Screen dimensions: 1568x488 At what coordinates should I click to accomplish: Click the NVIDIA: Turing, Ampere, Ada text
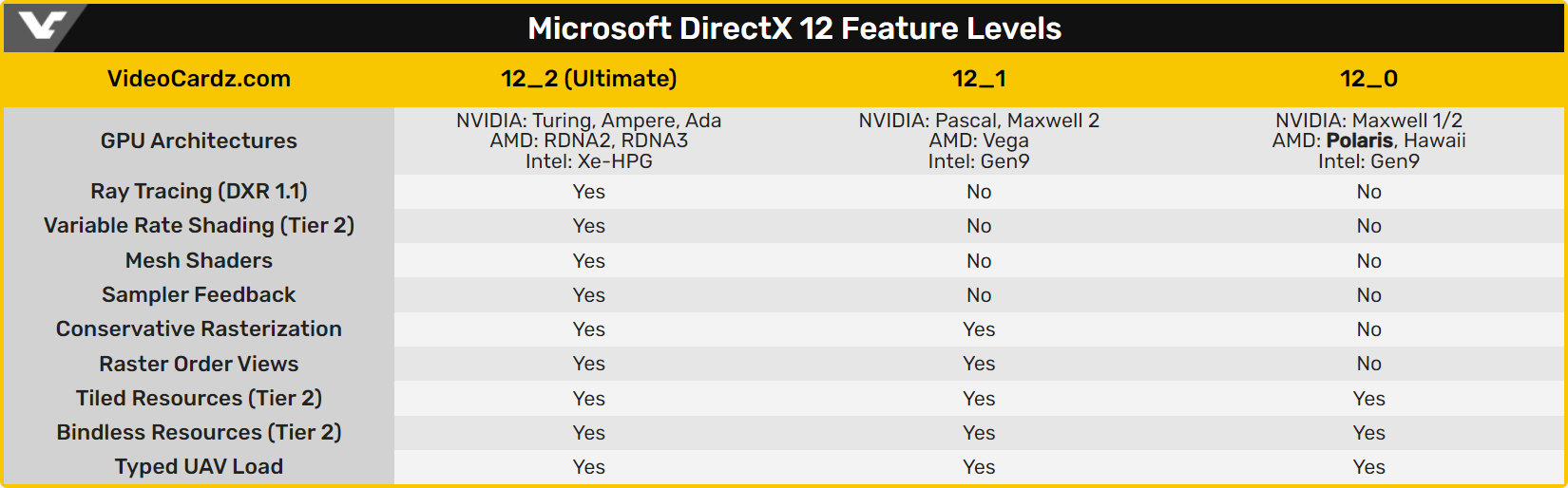(588, 121)
